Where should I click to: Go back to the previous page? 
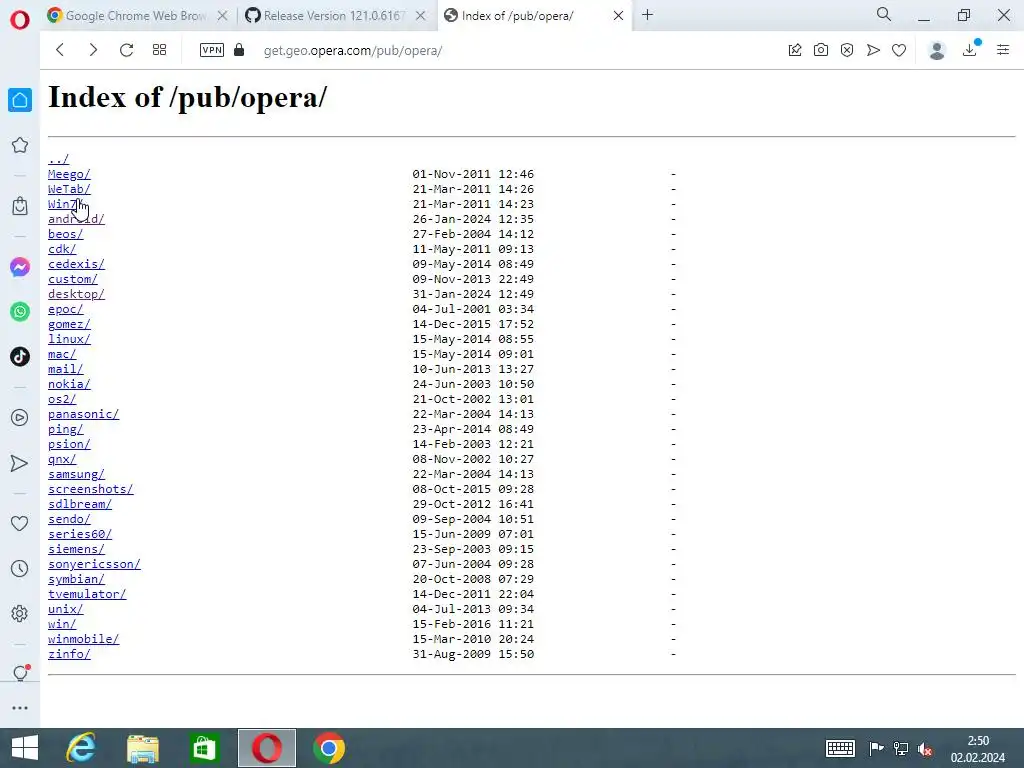(60, 50)
